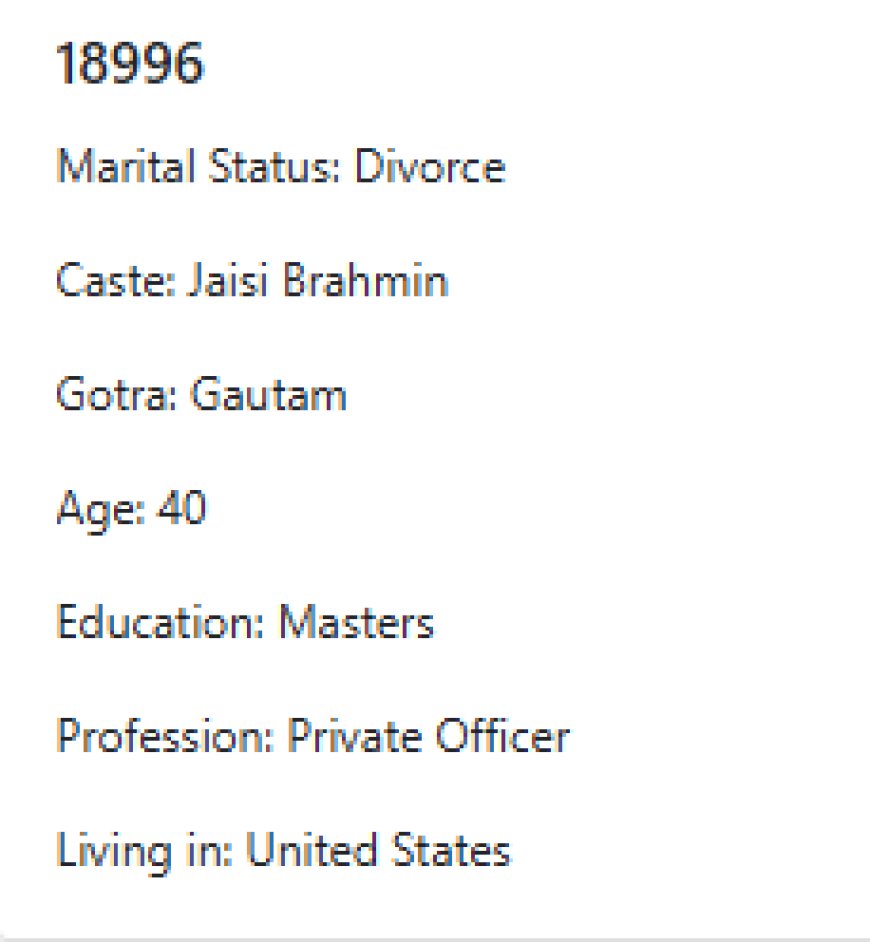
Task: Click the Marital Status label
Action: (x=199, y=166)
